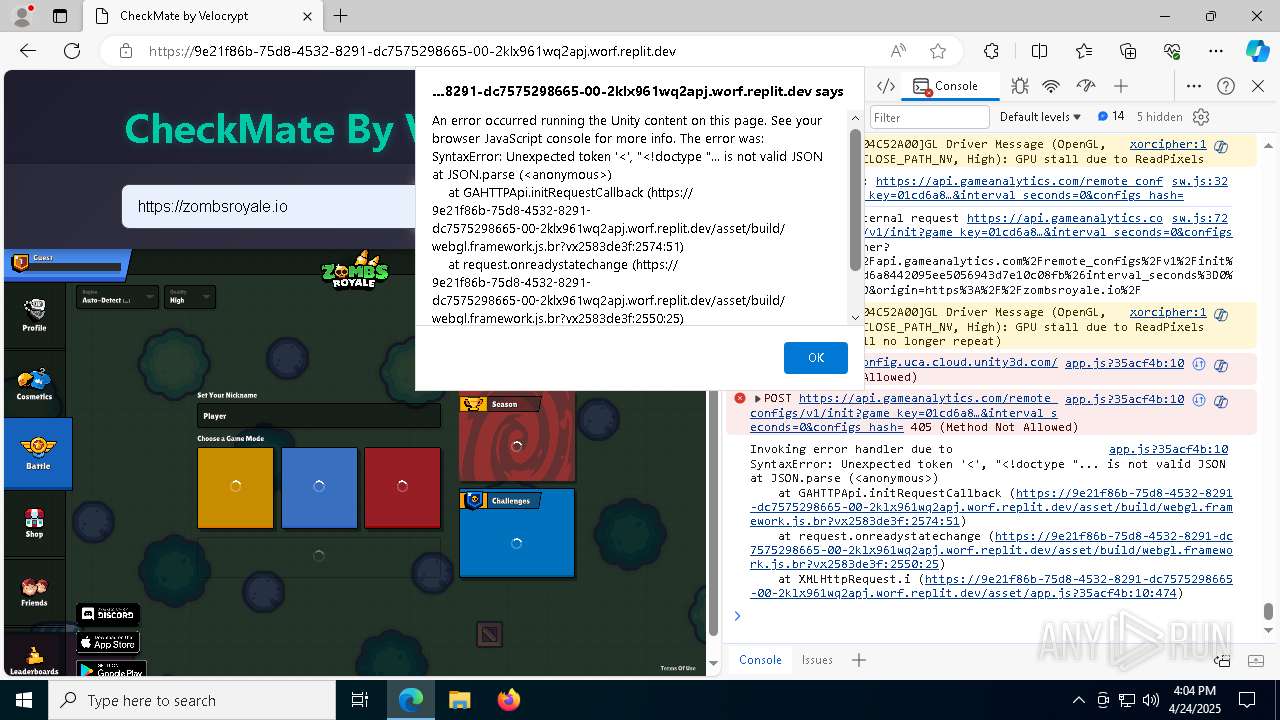Open the Network wifi icon in DevTools
Screen dimensions: 1280x720
click(x=1051, y=86)
